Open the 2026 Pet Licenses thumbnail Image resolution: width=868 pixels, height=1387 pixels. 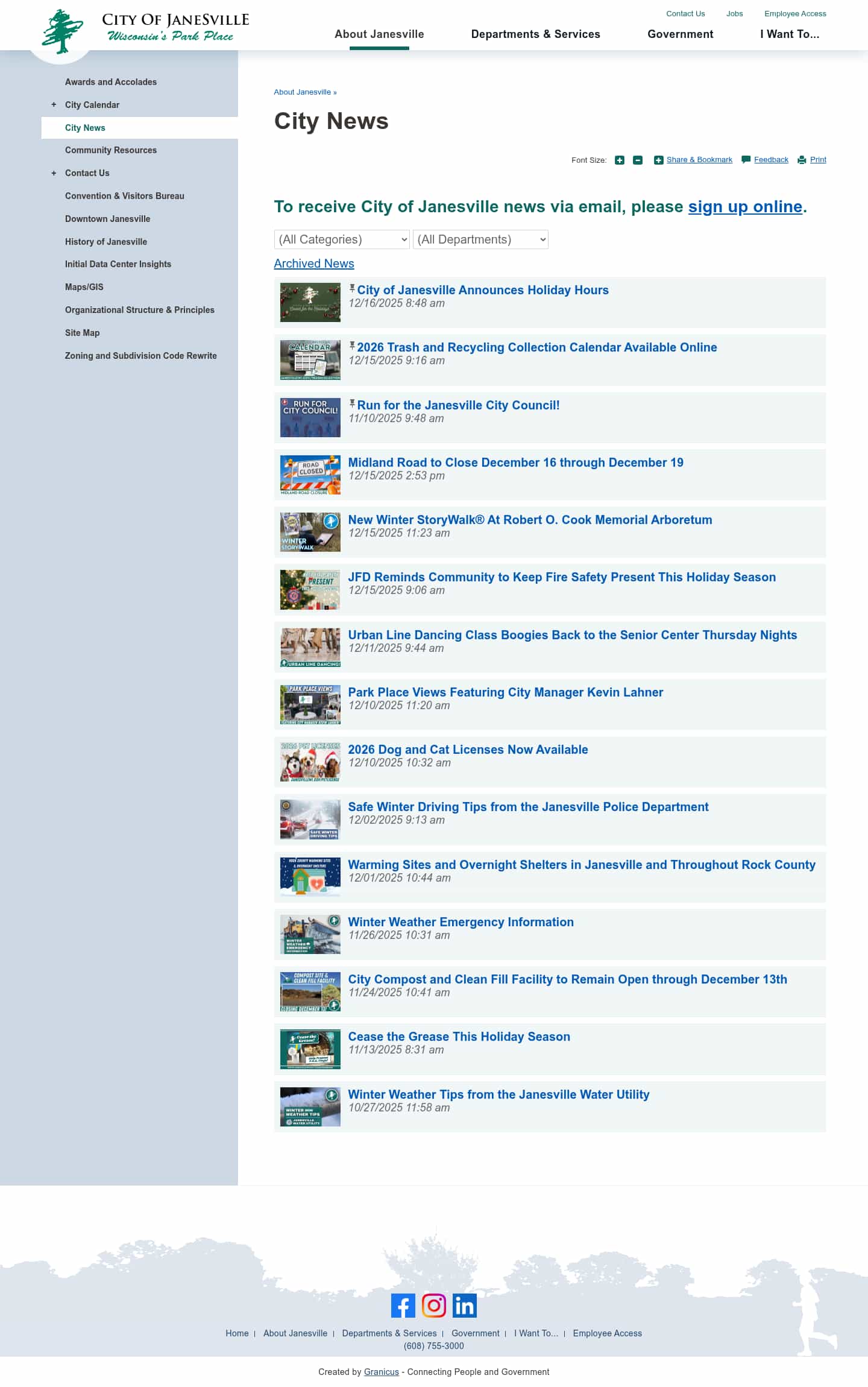tap(310, 762)
